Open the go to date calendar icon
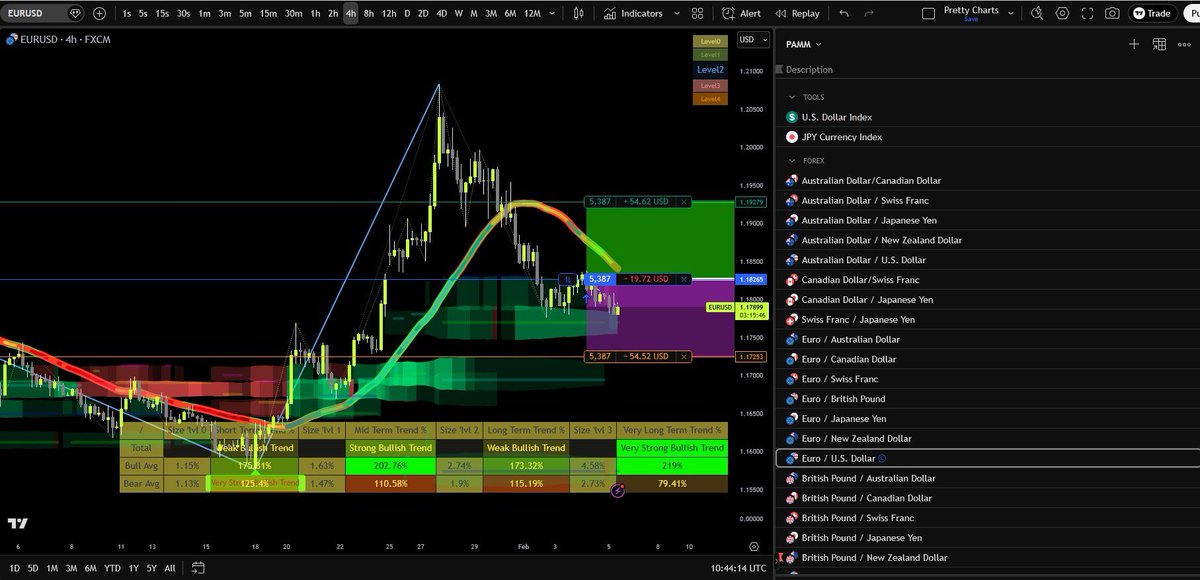Image resolution: width=1200 pixels, height=580 pixels. [x=198, y=569]
